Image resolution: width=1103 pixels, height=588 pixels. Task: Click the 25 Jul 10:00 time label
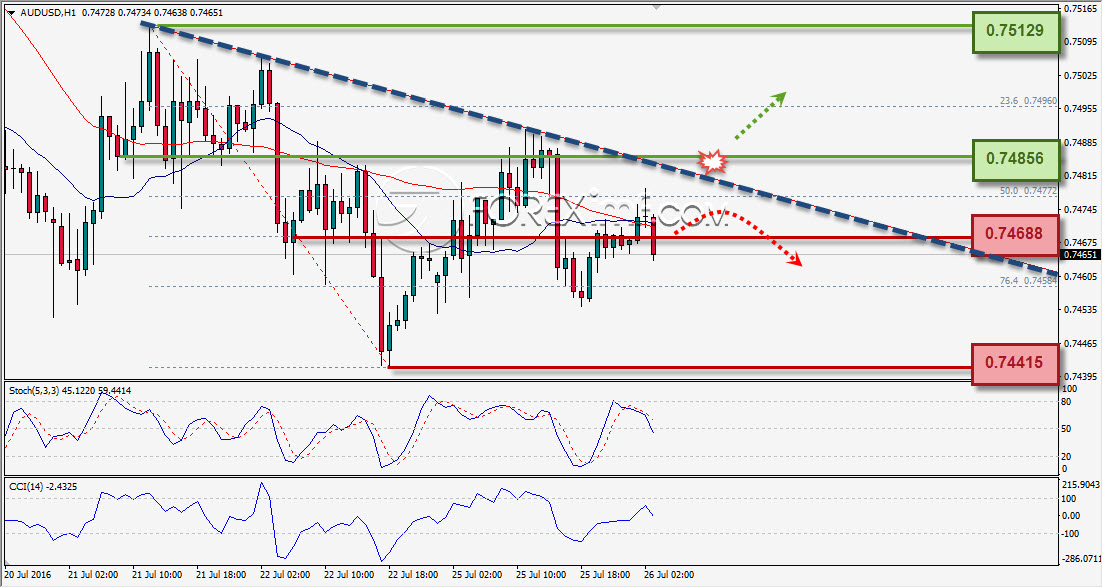click(x=541, y=575)
